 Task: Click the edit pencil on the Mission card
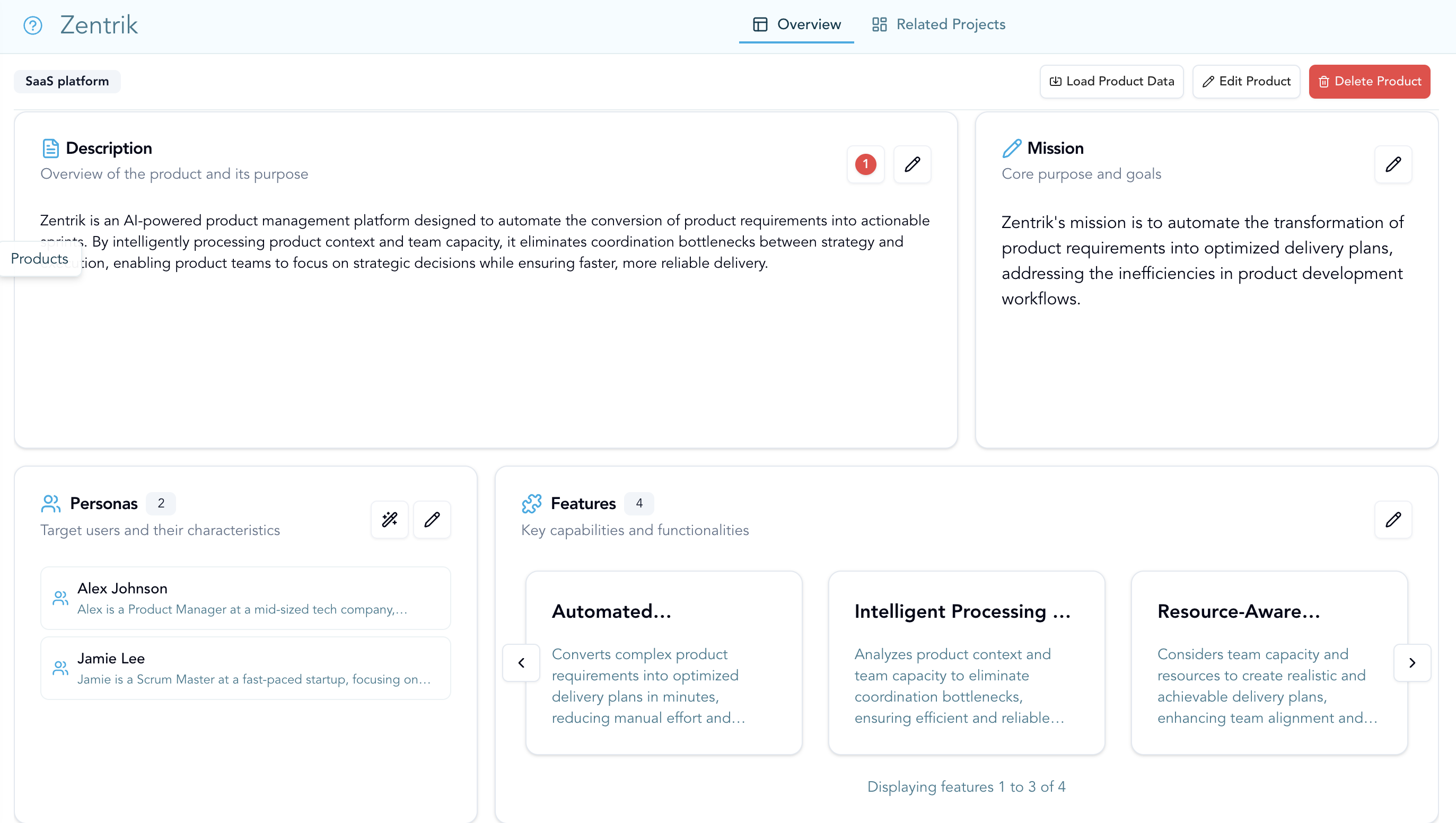1393,164
